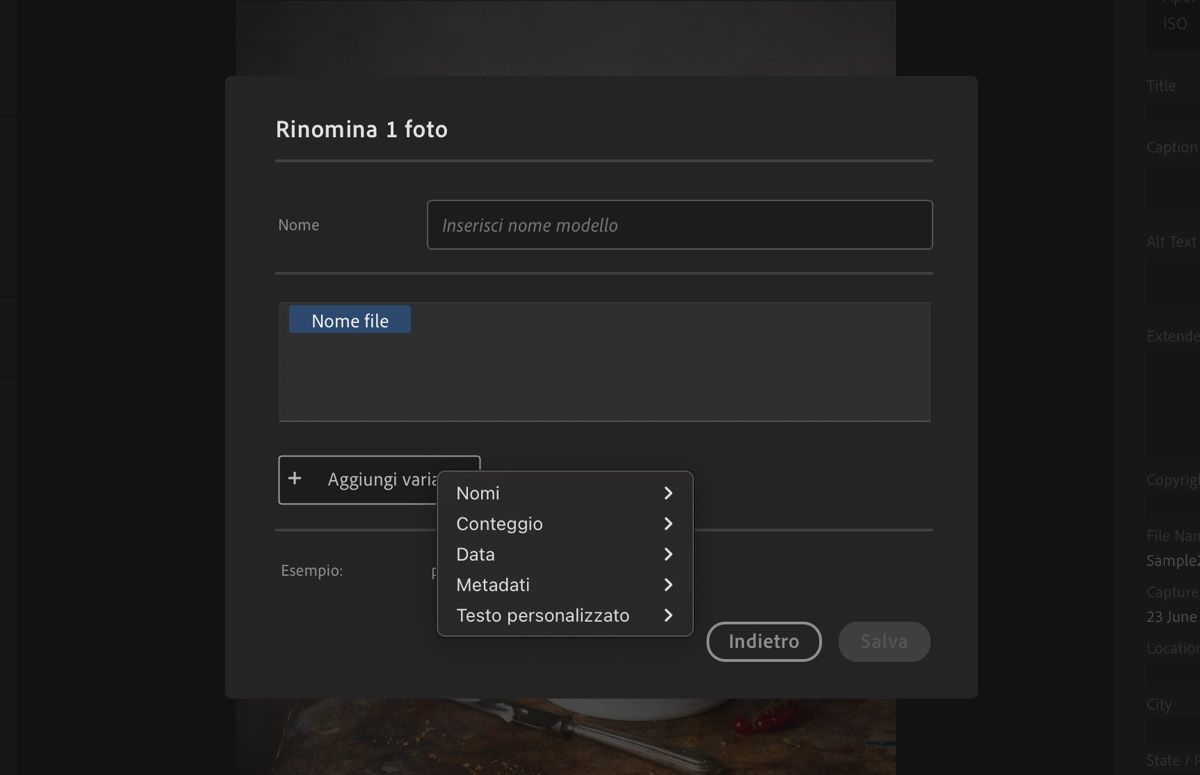The width and height of the screenshot is (1200, 775).
Task: Click the plus icon in Aggiungi variabile
Action: 295,479
